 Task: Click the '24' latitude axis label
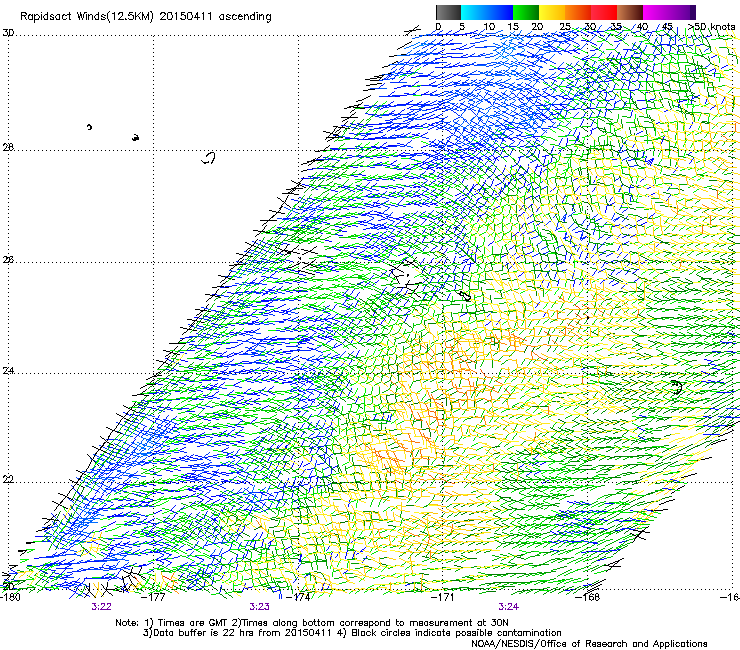(8, 371)
